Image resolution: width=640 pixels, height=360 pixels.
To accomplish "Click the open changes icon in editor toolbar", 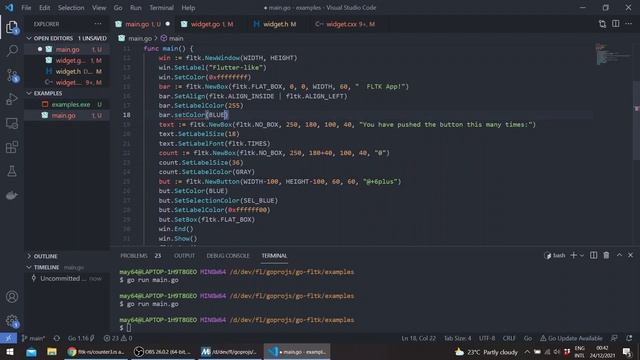I will [602, 24].
